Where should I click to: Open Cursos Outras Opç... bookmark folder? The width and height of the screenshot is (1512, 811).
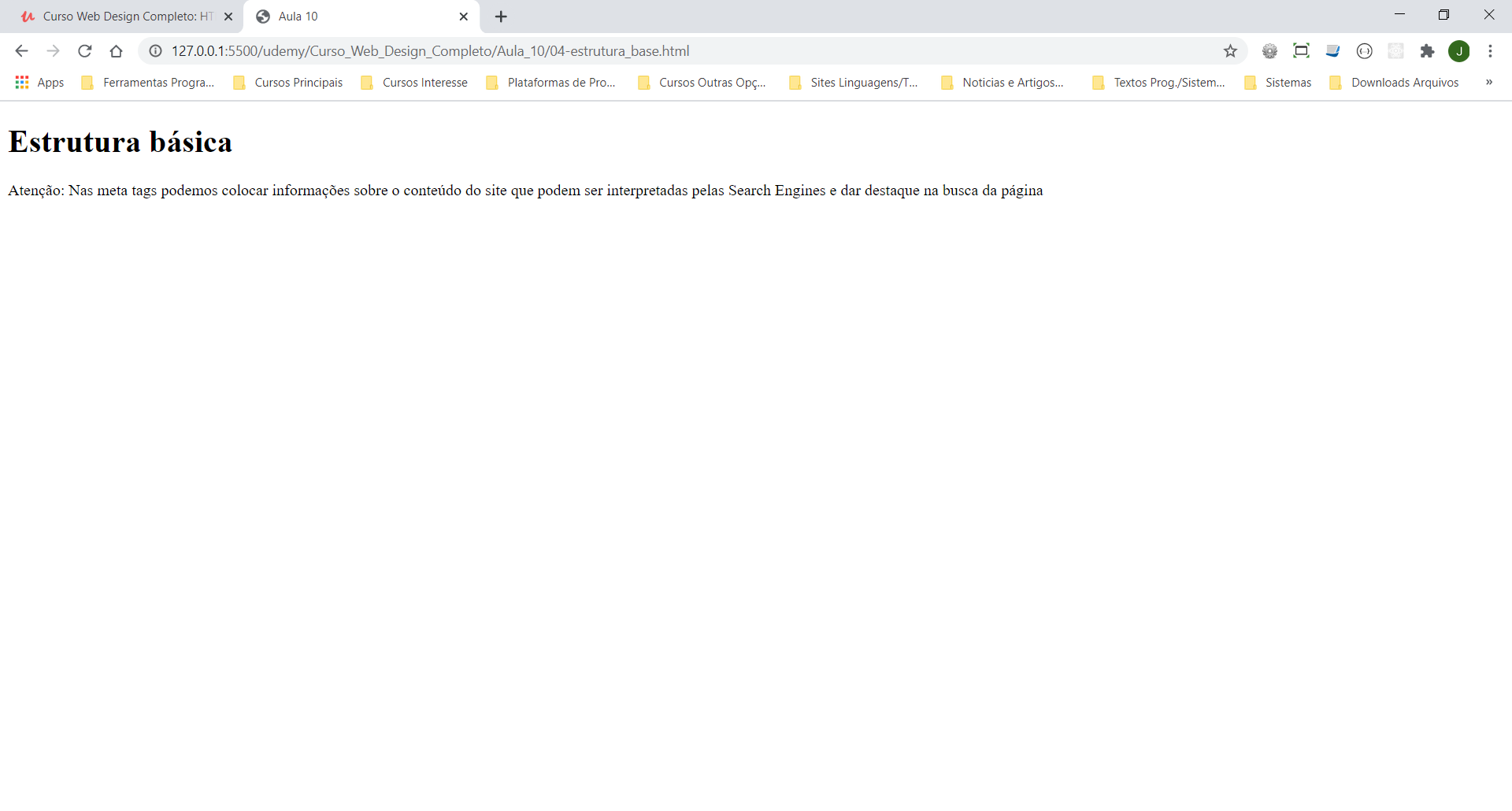tap(702, 83)
